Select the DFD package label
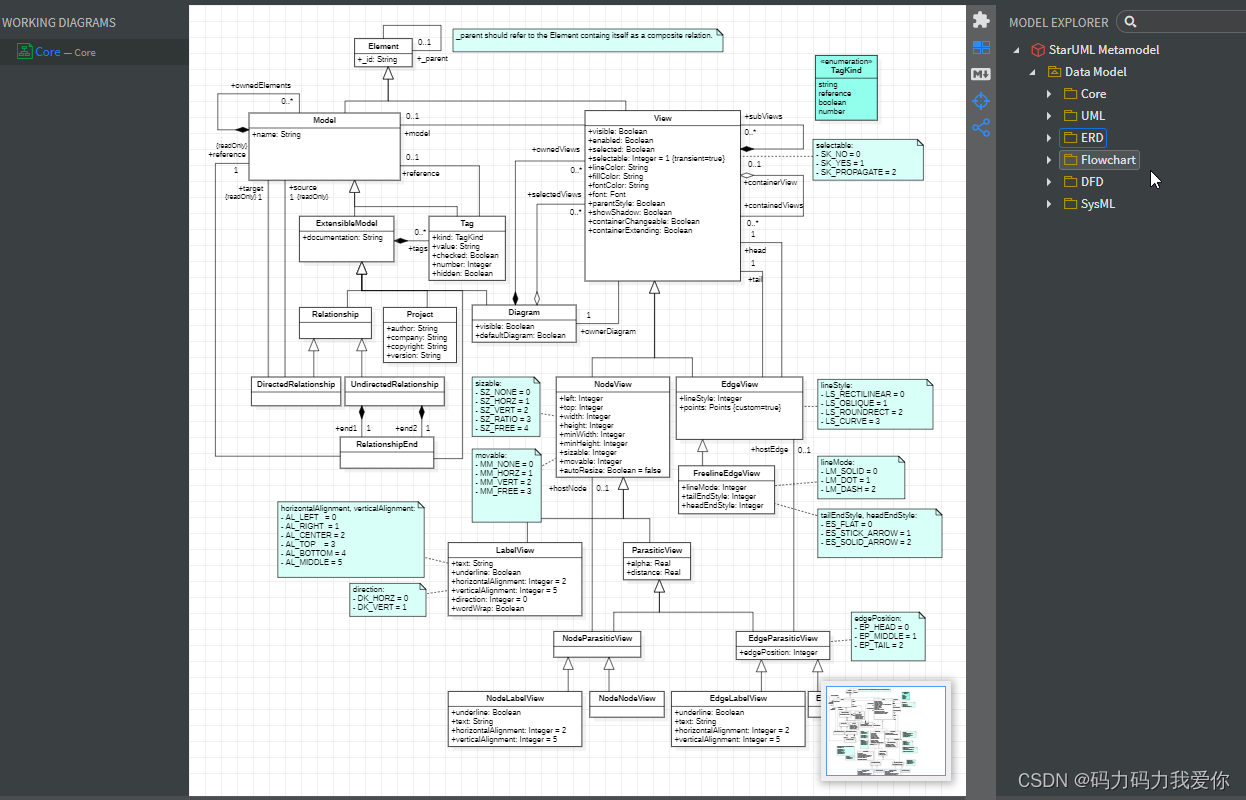Screen dimensions: 1246x800 (x=1092, y=182)
